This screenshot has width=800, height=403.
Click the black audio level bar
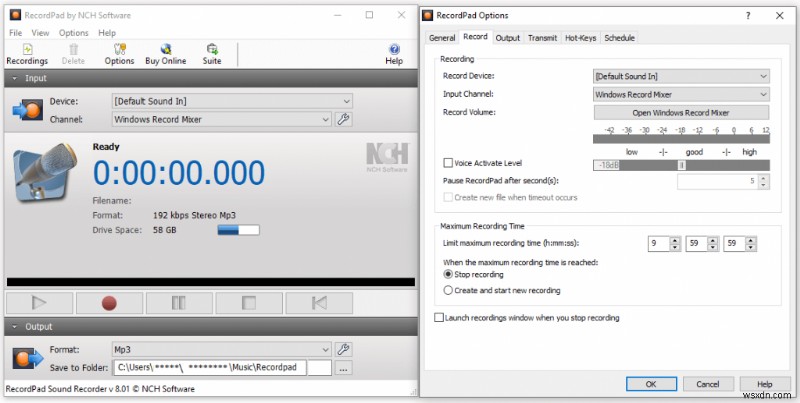pyautogui.click(x=211, y=282)
